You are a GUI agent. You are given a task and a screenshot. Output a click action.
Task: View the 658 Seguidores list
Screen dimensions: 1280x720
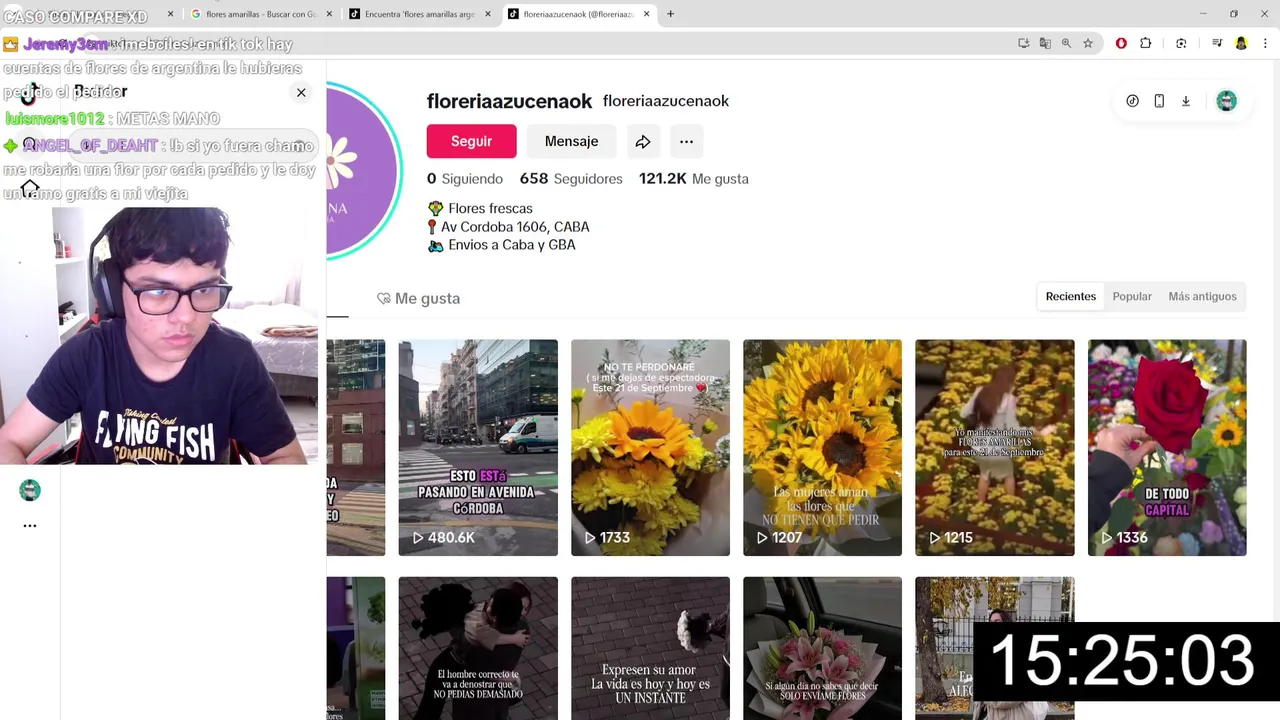[571, 179]
